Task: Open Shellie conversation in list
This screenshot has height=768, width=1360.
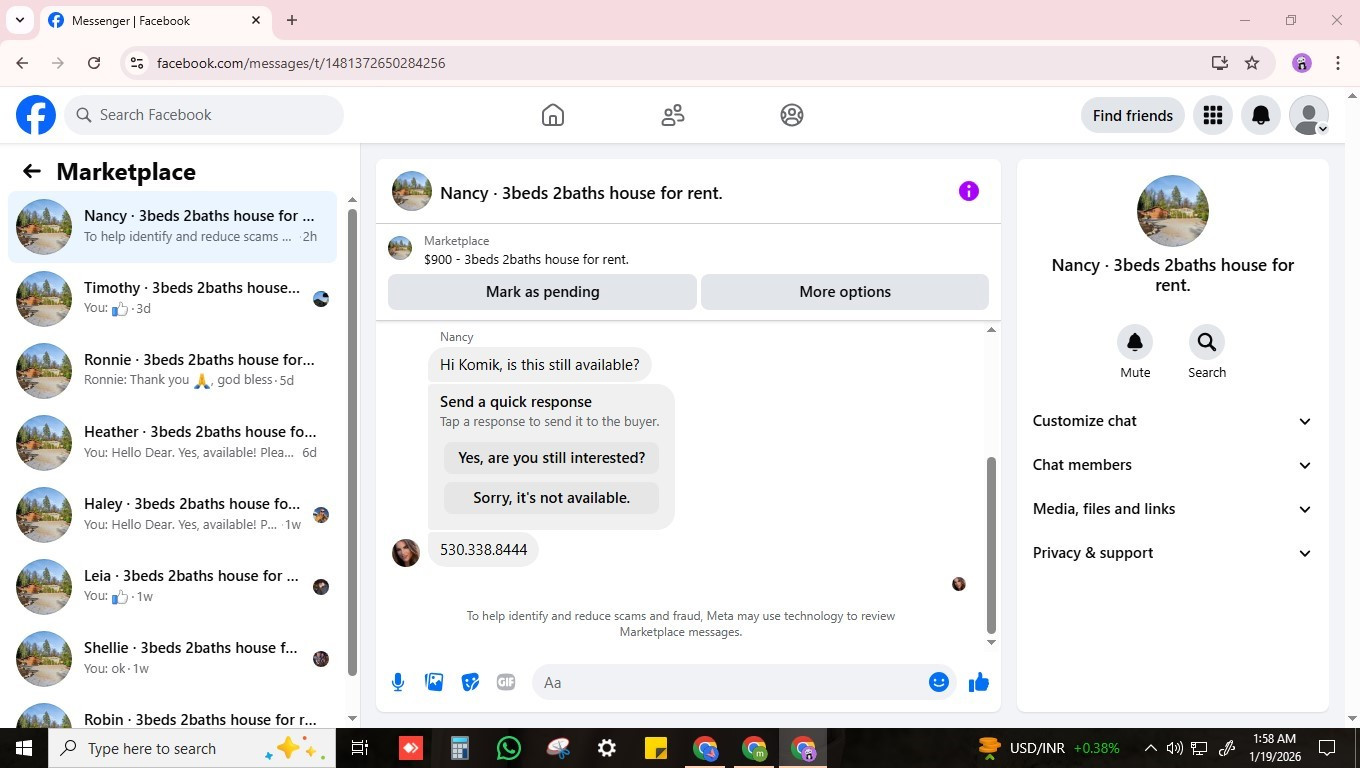Action: tap(172, 659)
